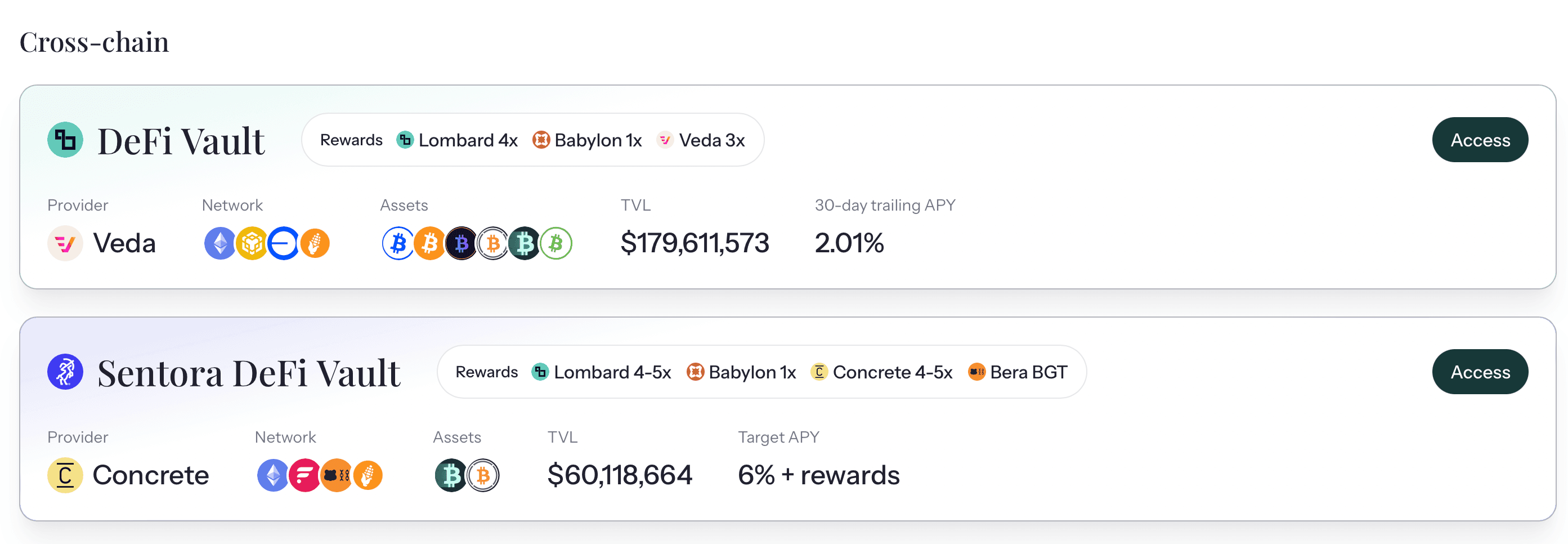Click the Veda provider logo icon
The width and height of the screenshot is (1568, 544).
click(65, 244)
